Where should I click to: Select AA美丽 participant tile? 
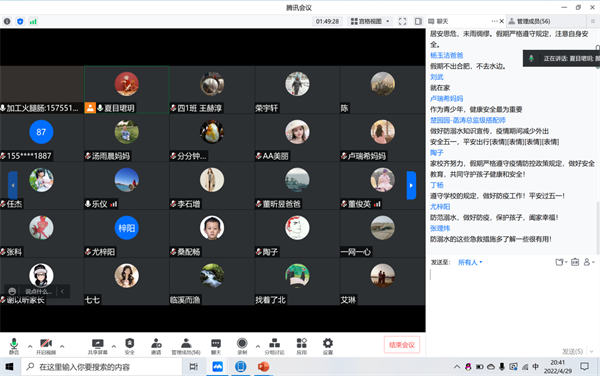coord(297,137)
